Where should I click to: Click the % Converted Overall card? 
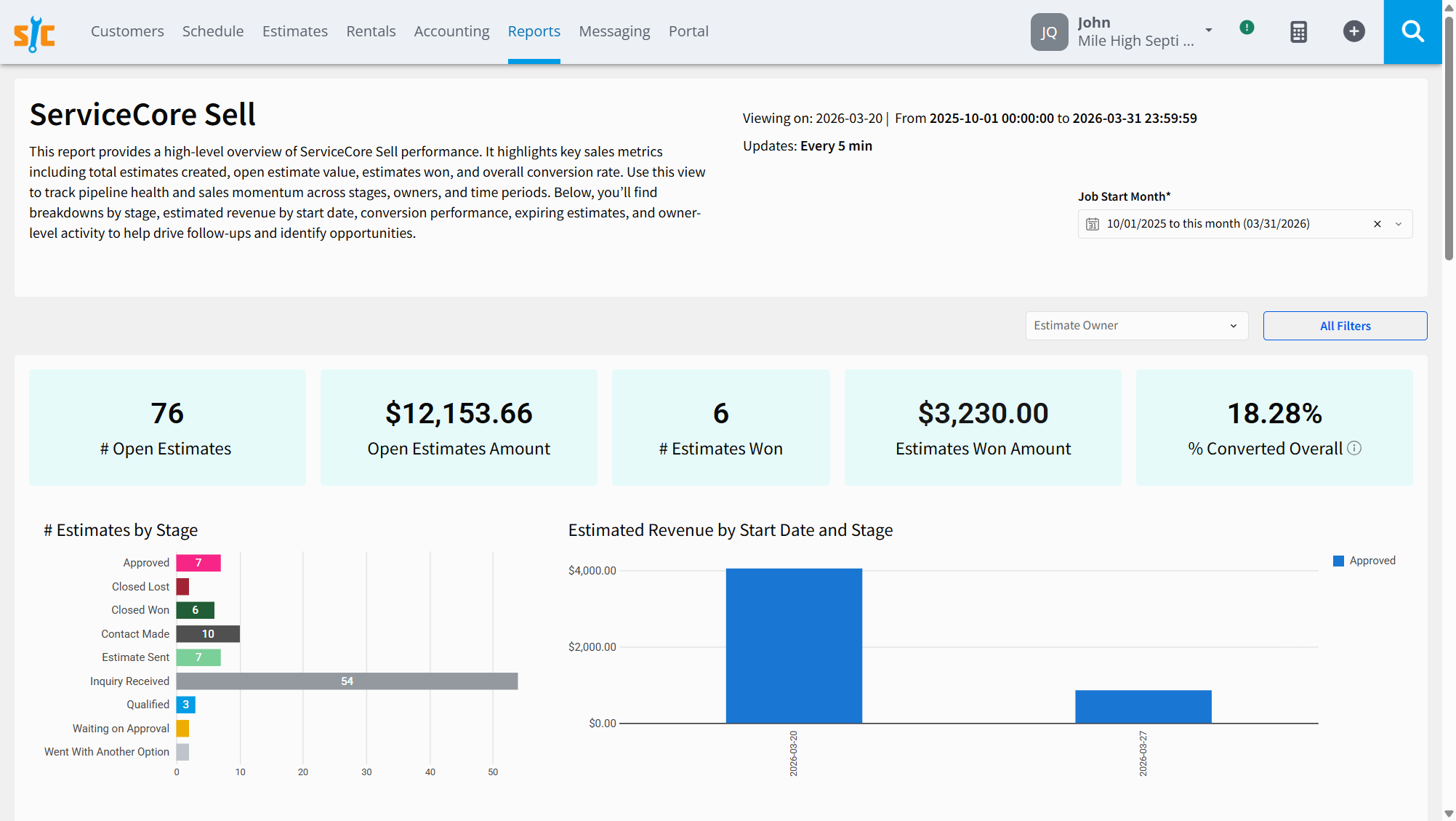pos(1274,428)
